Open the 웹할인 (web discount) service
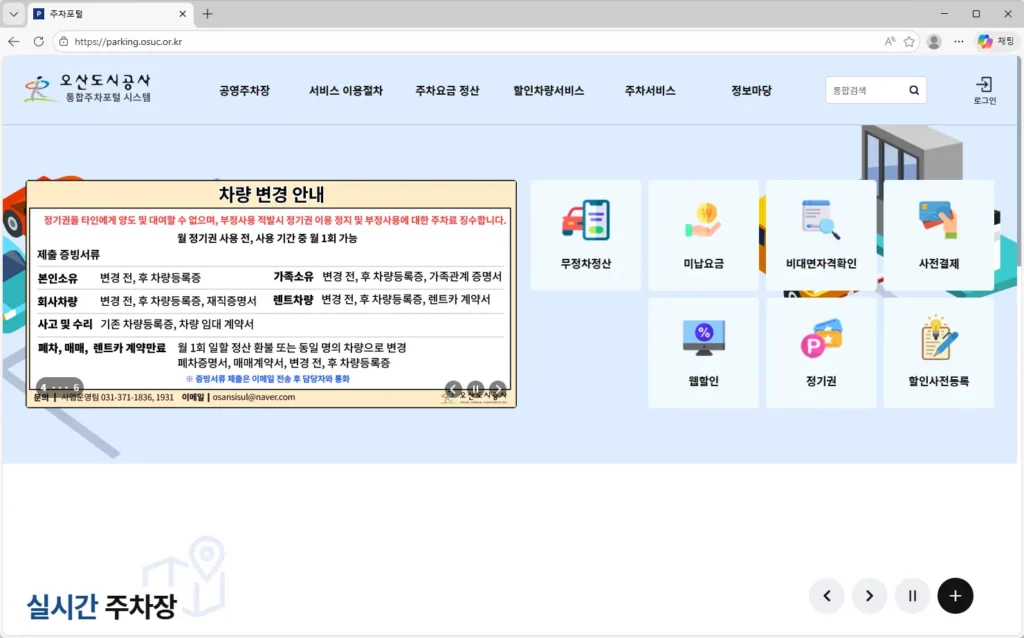This screenshot has width=1024, height=638. [703, 352]
